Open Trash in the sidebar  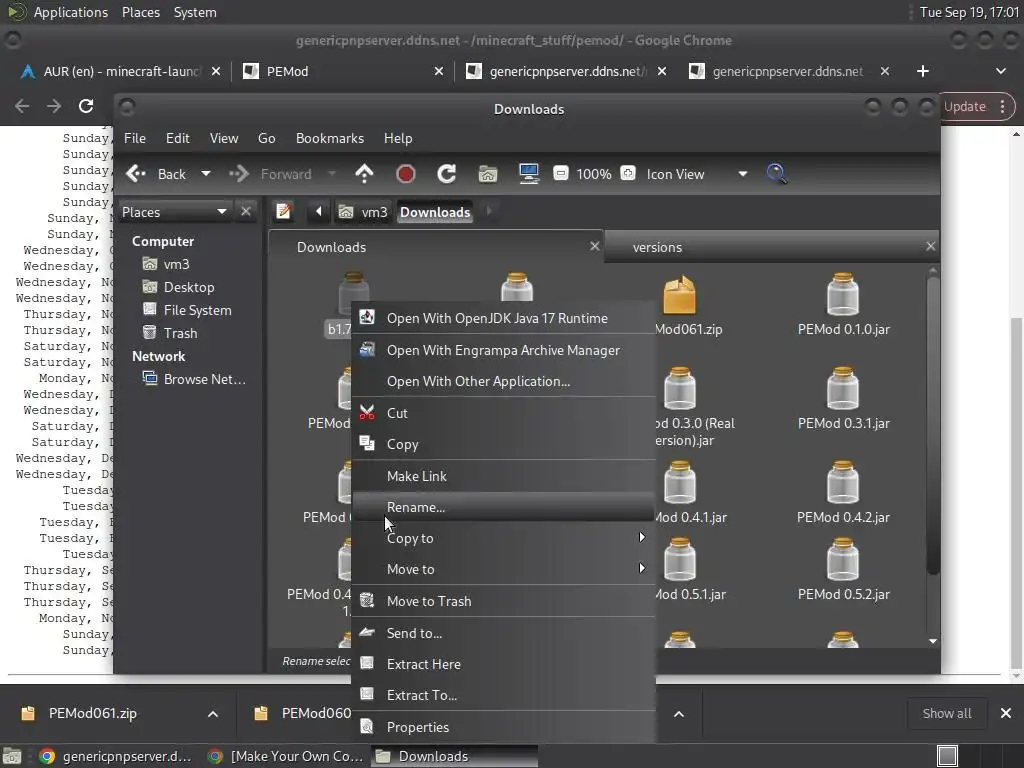tap(180, 333)
